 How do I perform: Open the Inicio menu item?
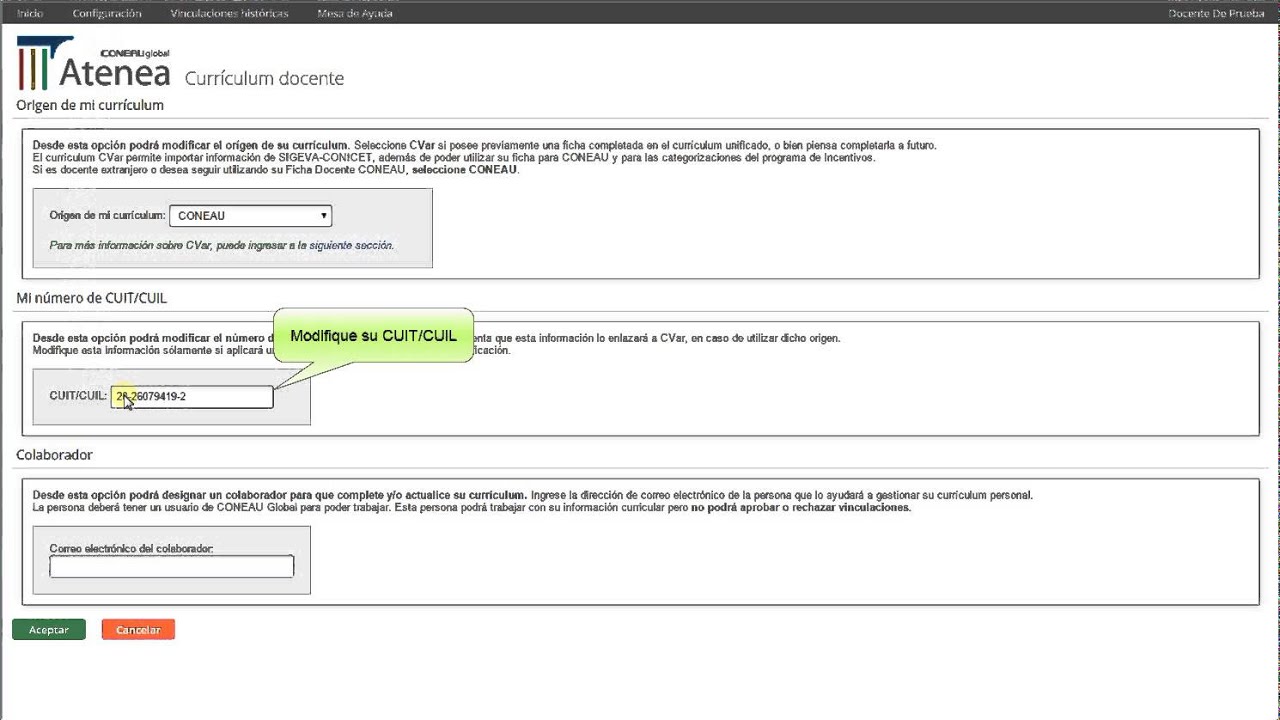click(30, 13)
